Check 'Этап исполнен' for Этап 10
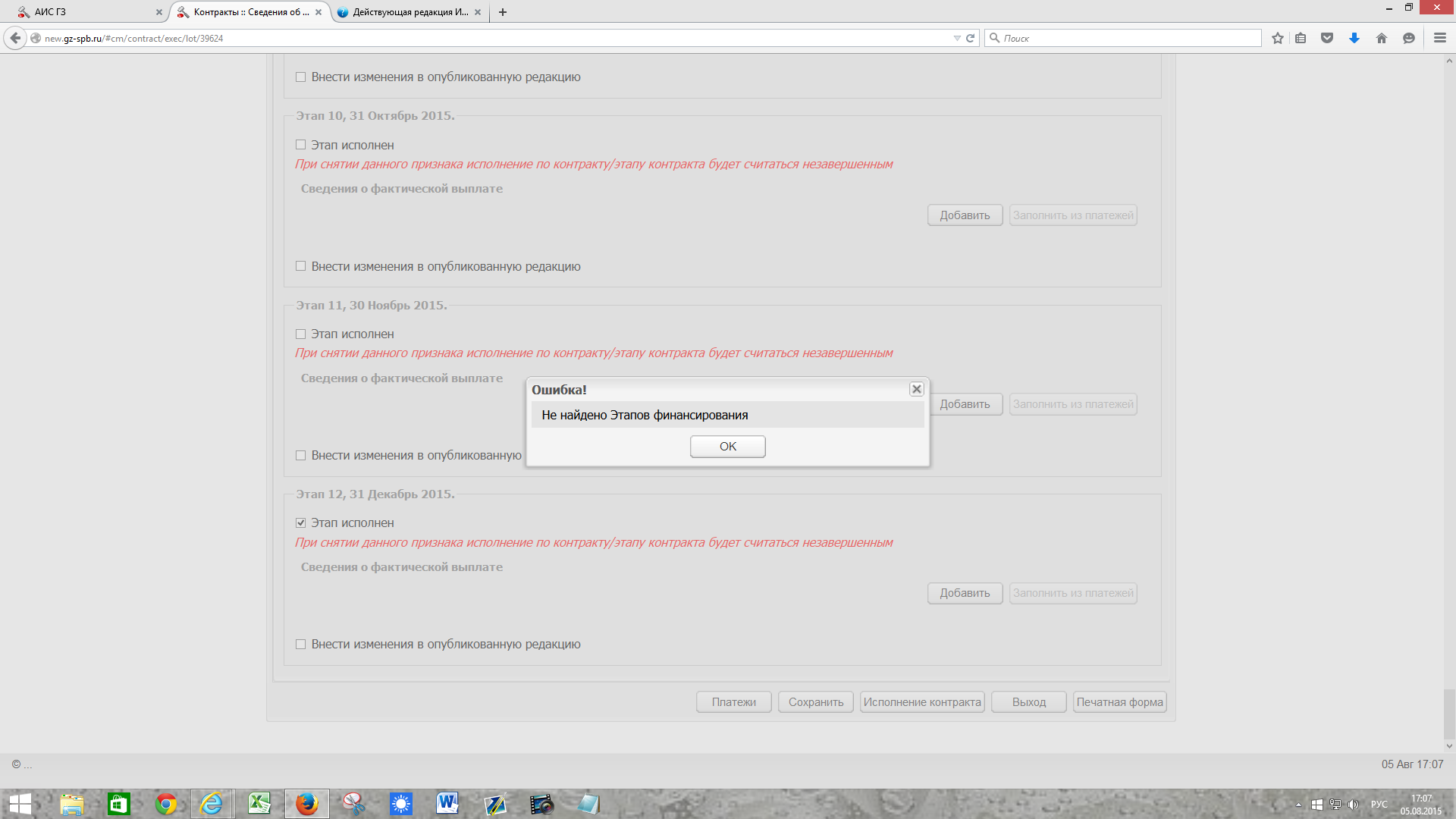1456x819 pixels. point(301,145)
